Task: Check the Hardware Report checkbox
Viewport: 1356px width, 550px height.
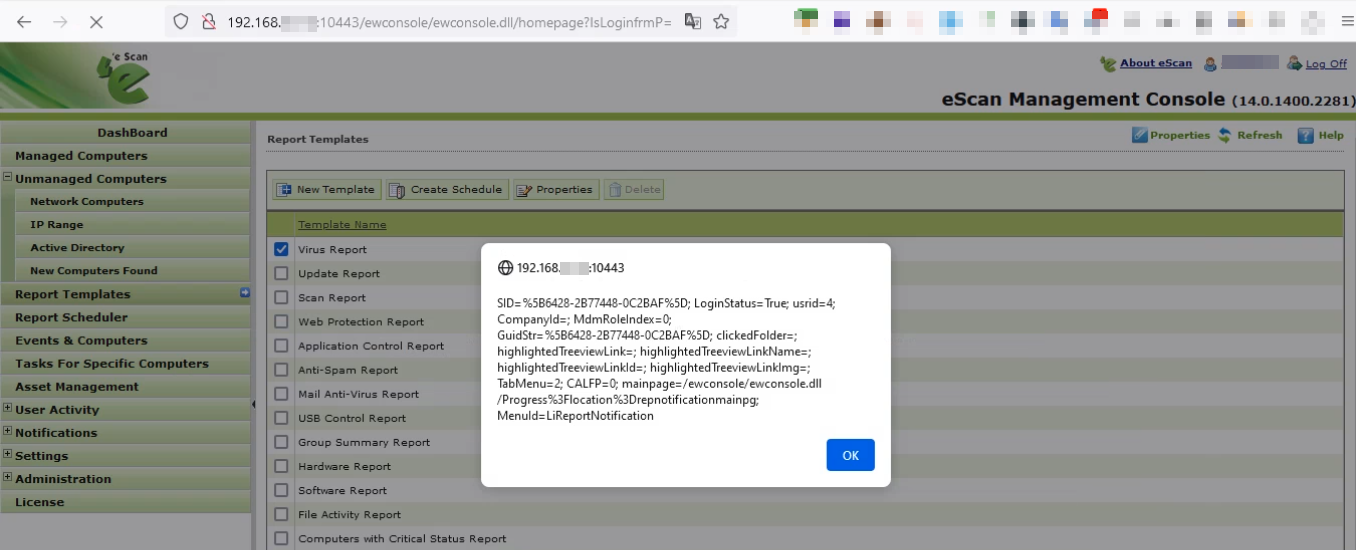Action: [281, 466]
